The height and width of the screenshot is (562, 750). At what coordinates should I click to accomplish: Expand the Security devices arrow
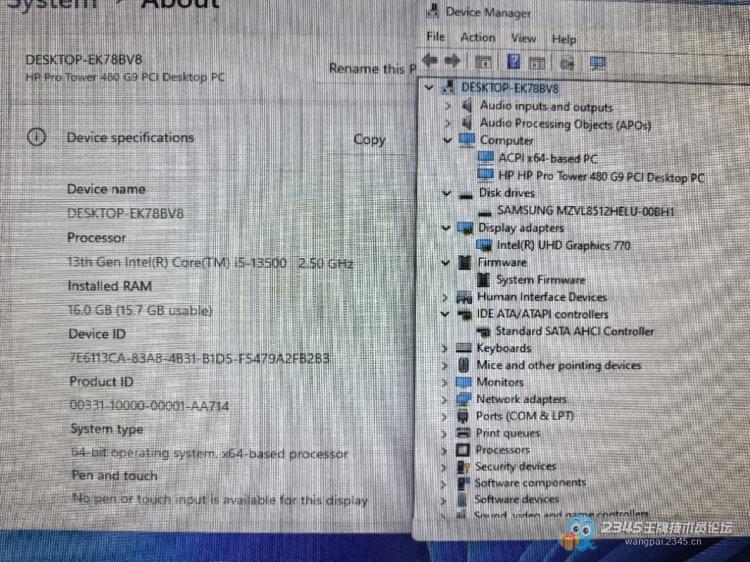tap(443, 467)
